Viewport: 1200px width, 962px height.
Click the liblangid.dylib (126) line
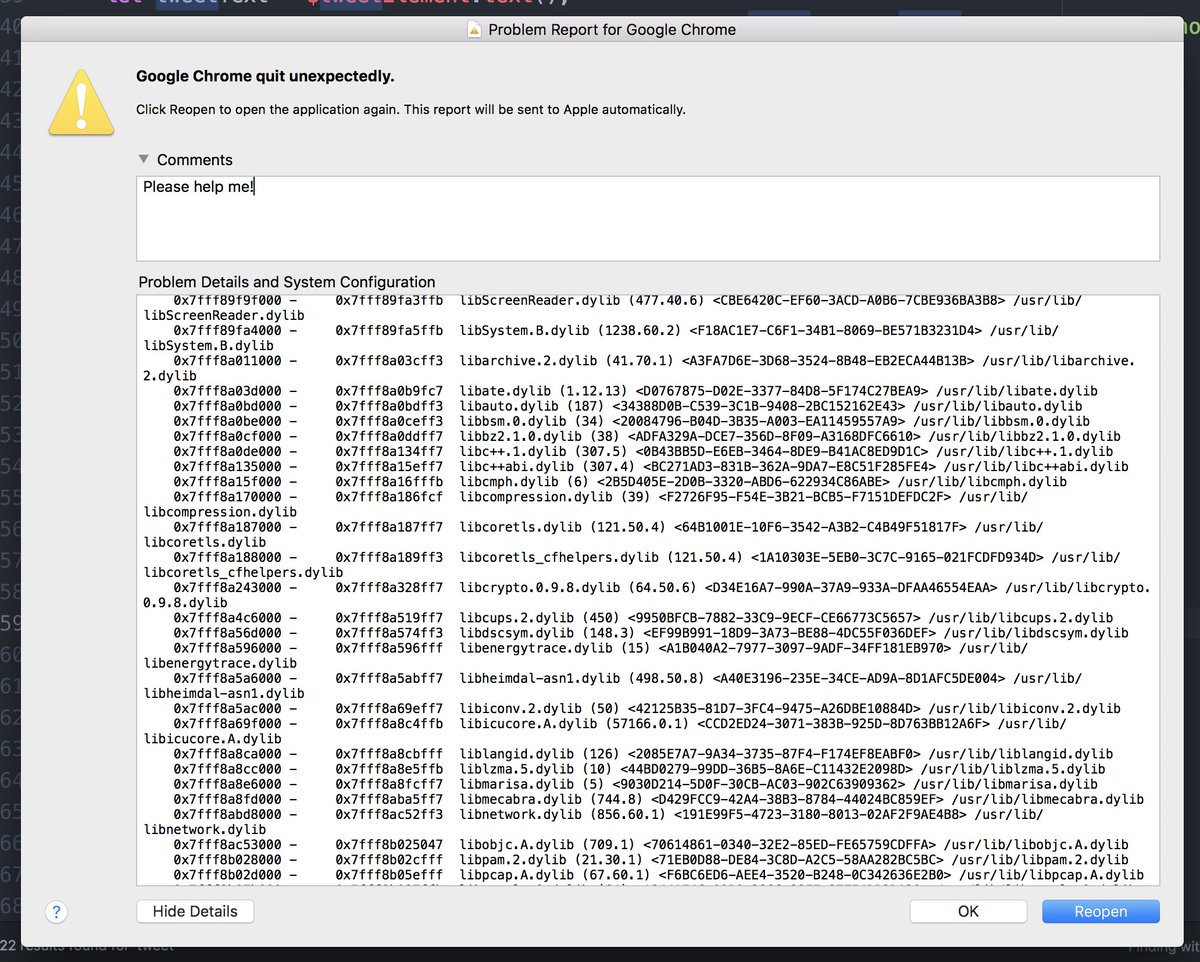[643, 754]
